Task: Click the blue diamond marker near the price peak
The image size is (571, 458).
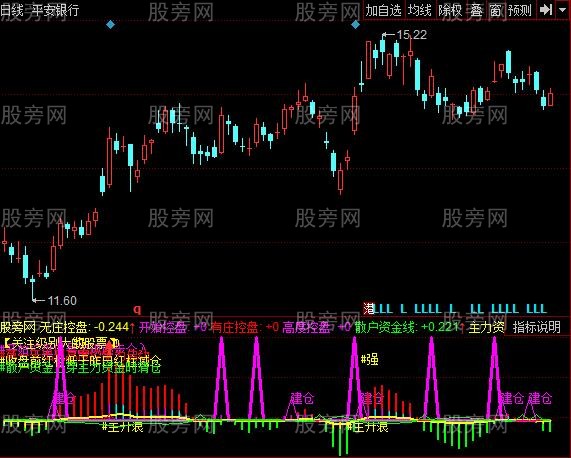Action: tap(355, 24)
